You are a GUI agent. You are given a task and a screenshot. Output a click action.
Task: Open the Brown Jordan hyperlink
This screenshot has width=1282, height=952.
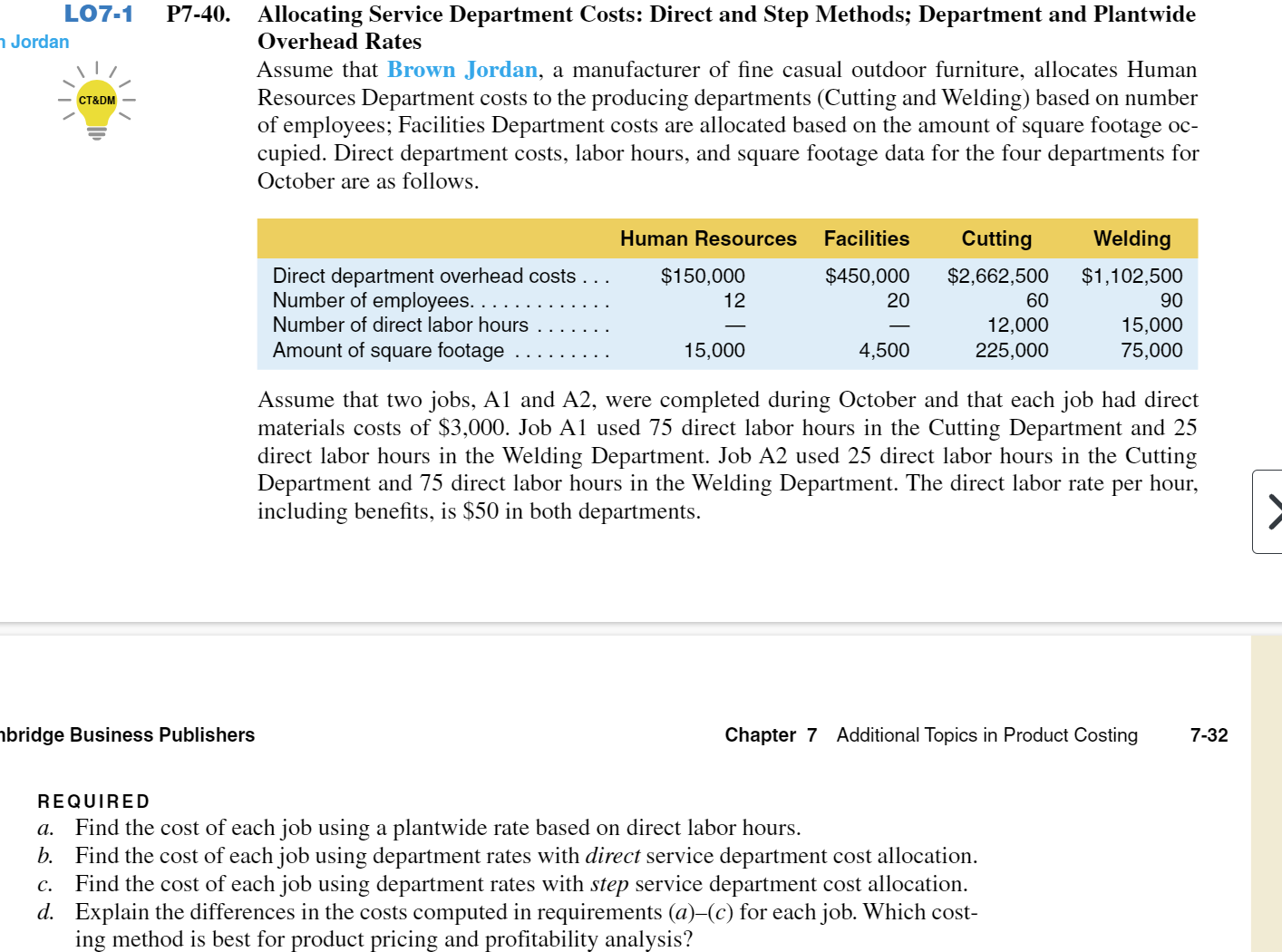(462, 69)
